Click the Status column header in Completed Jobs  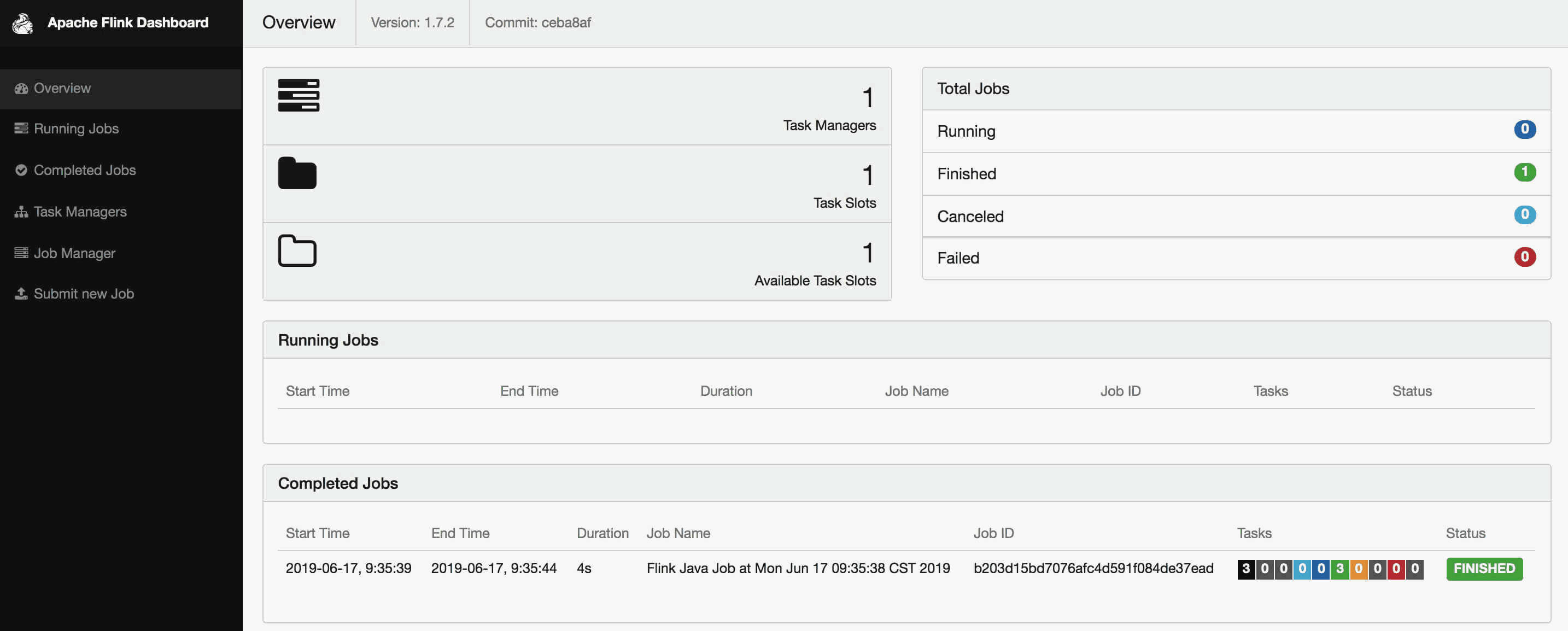[x=1465, y=534]
